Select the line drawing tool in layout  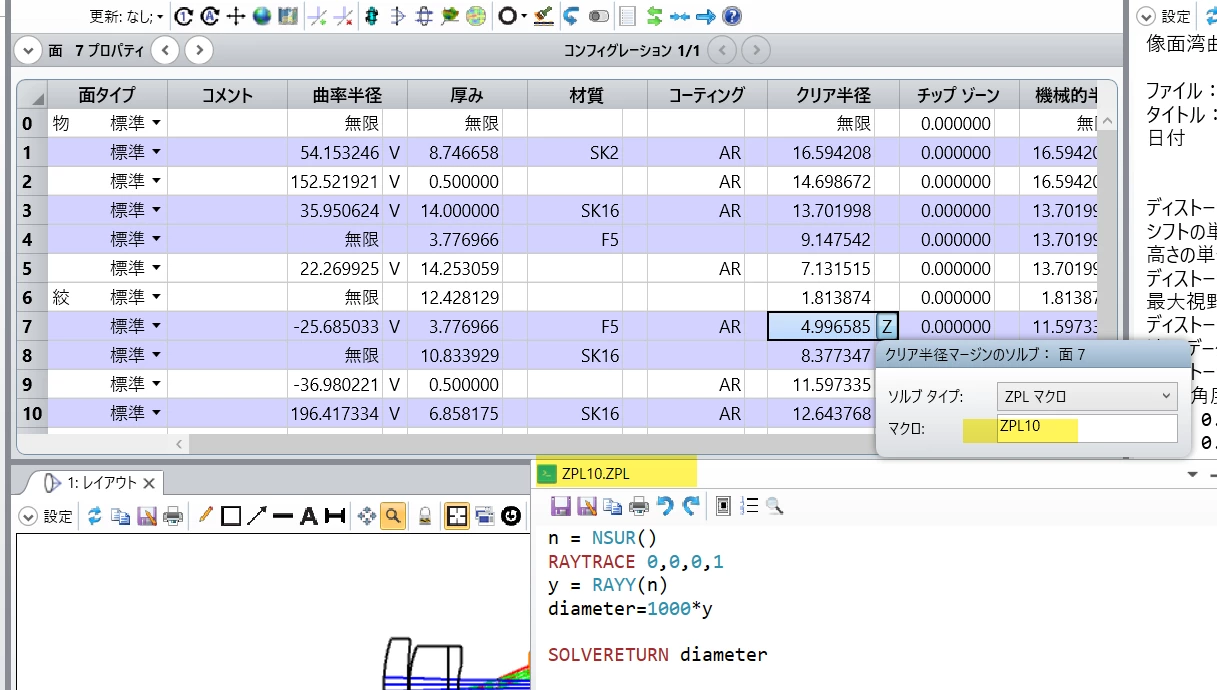283,516
